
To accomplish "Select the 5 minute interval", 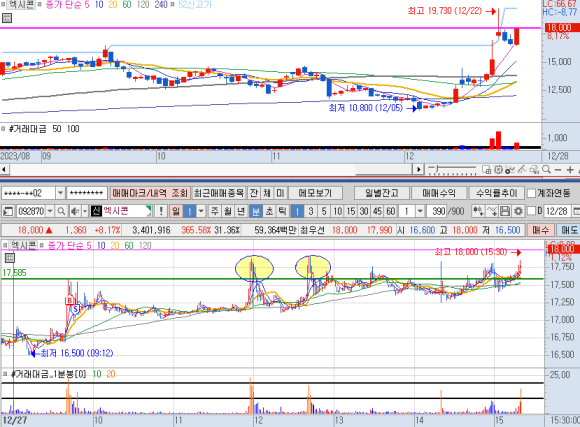I will tap(324, 211).
